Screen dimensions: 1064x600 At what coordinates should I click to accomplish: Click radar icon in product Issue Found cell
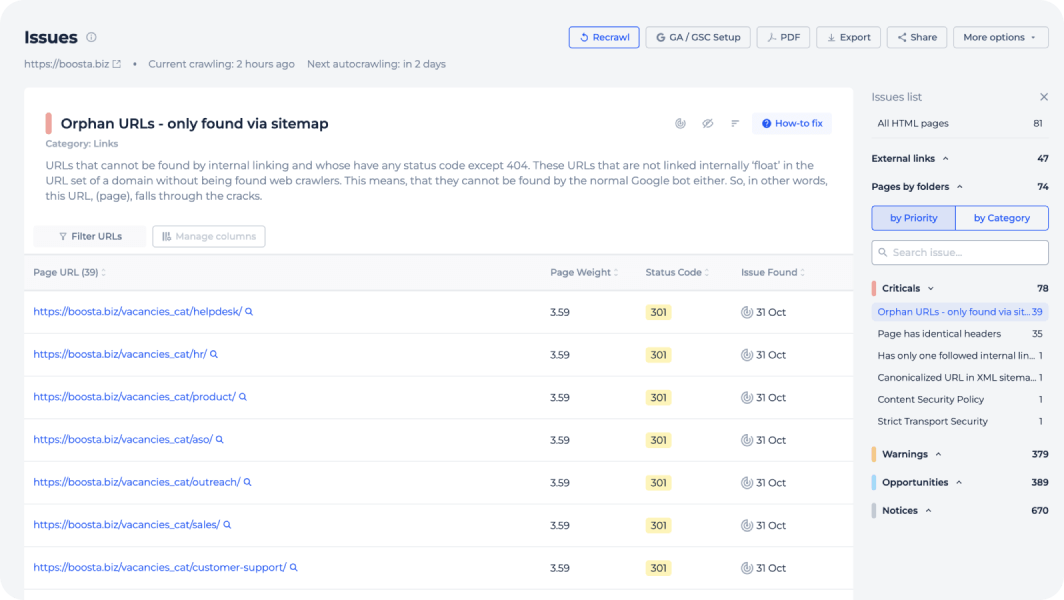[746, 398]
